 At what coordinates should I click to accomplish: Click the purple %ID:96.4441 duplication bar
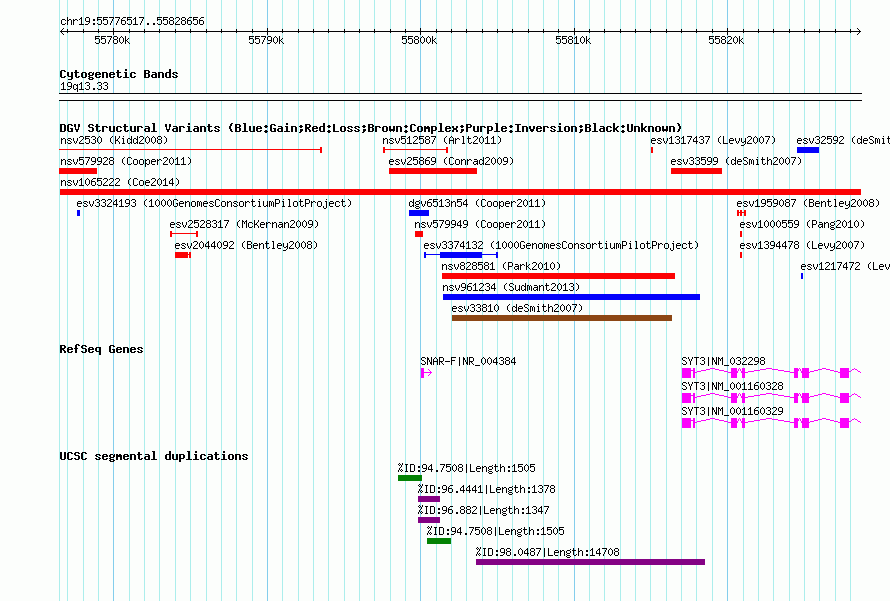tap(429, 499)
